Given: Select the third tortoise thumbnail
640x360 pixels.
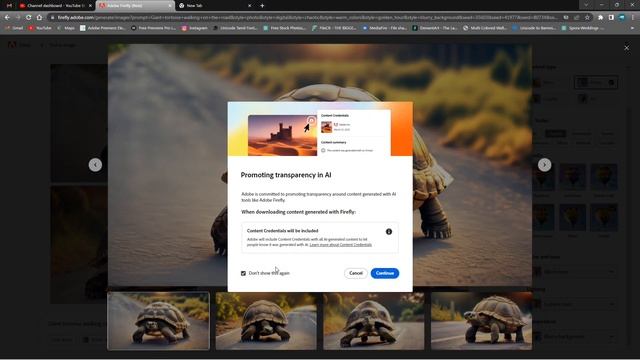Looking at the screenshot, I should pyautogui.click(x=374, y=321).
